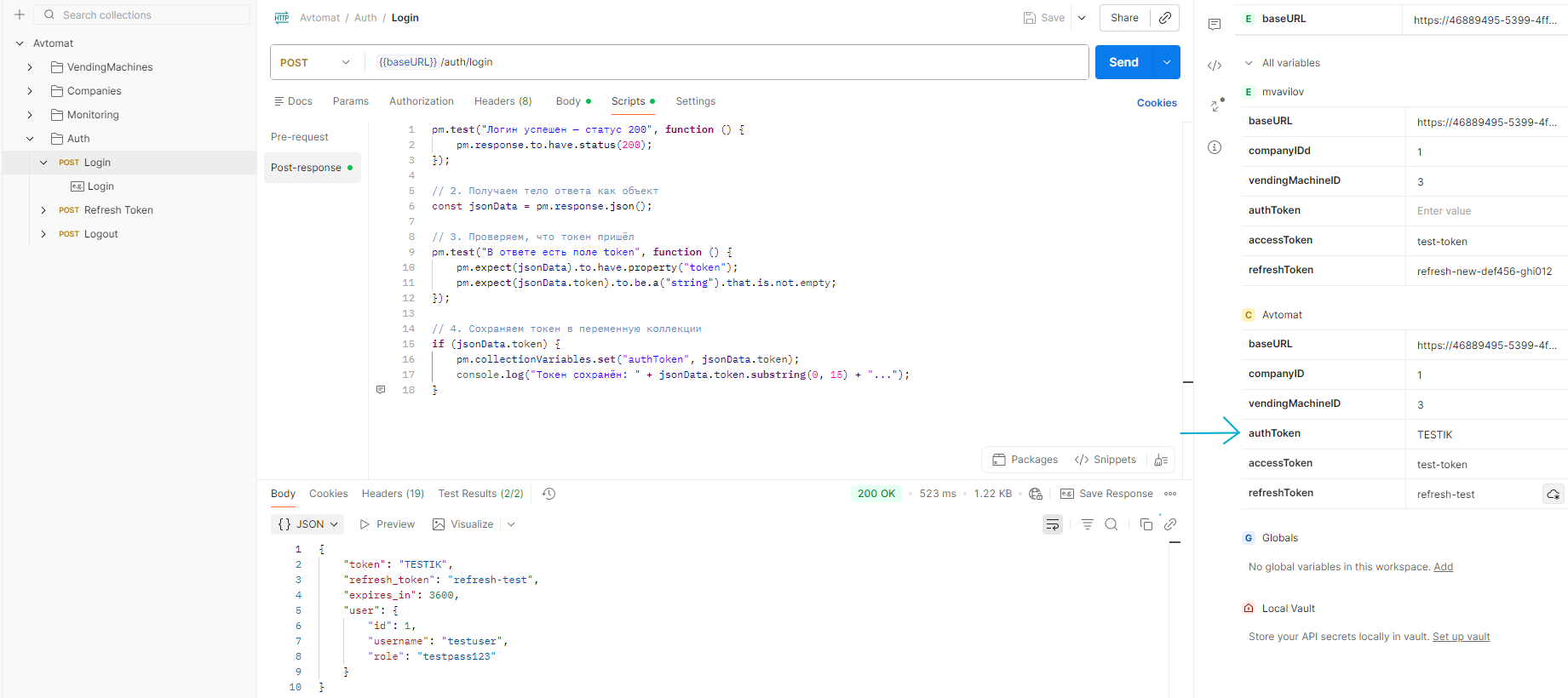The width and height of the screenshot is (1568, 698).
Task: Select the Pre-request script section
Action: pyautogui.click(x=300, y=137)
